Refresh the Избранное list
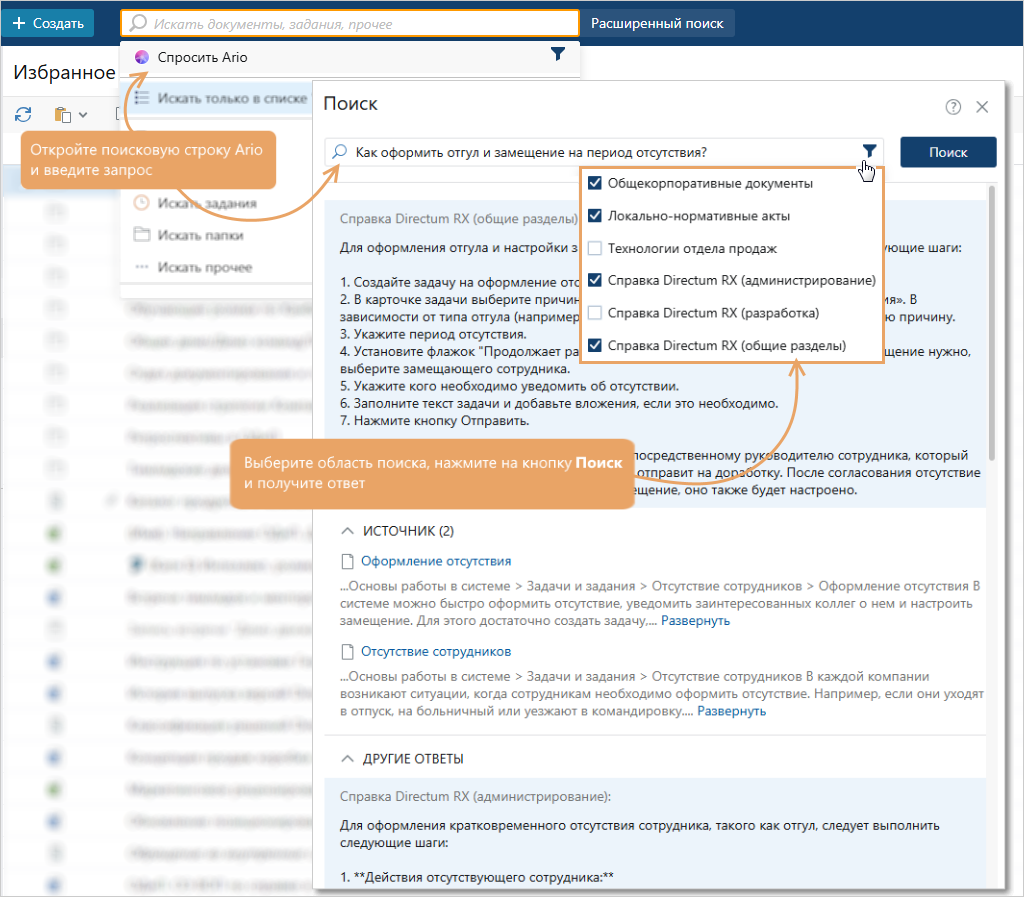Screen dimensions: 1024x897 pos(24,115)
